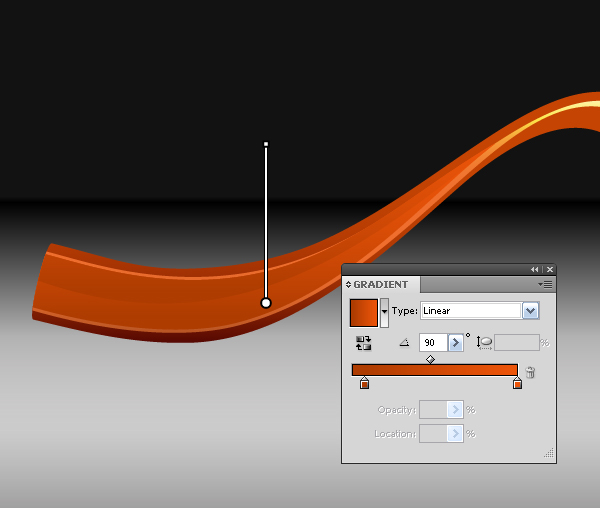This screenshot has height=508, width=600.
Task: Delete stop with the trash icon
Action: pyautogui.click(x=530, y=372)
